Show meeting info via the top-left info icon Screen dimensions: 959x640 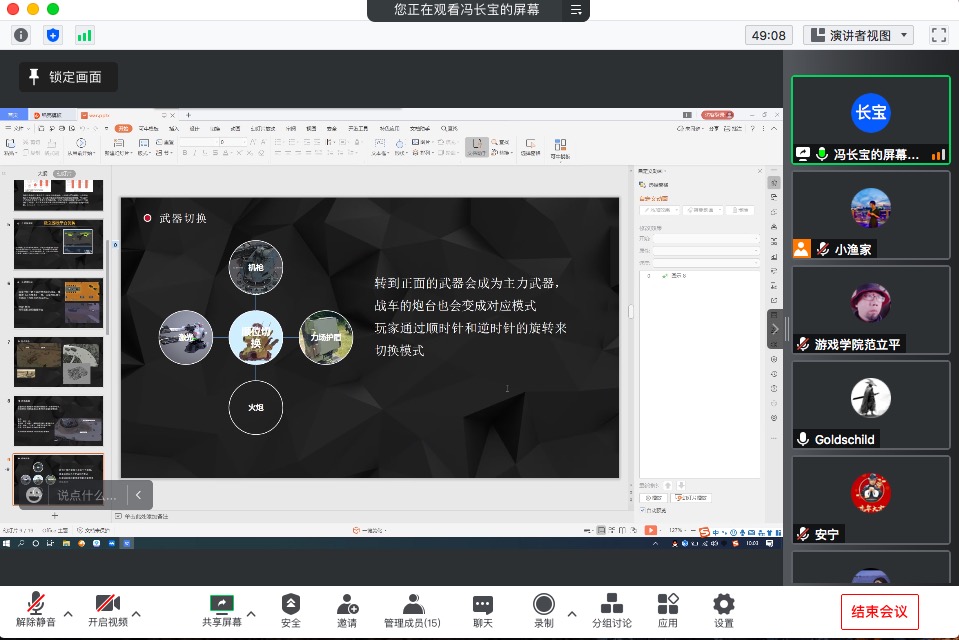pyautogui.click(x=21, y=35)
